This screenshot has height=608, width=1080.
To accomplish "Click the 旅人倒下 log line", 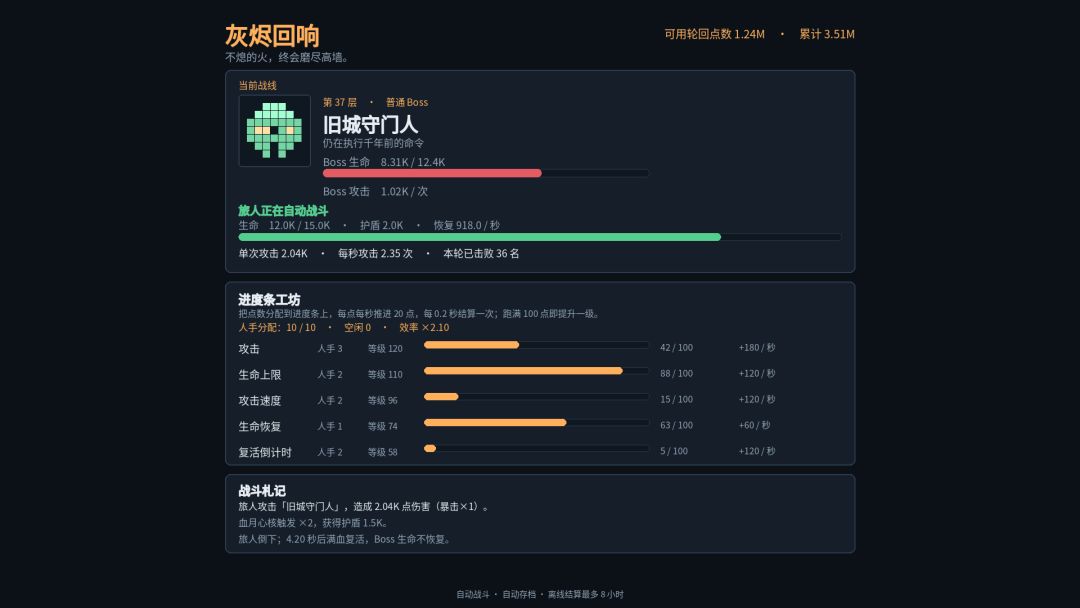I will tap(345, 539).
